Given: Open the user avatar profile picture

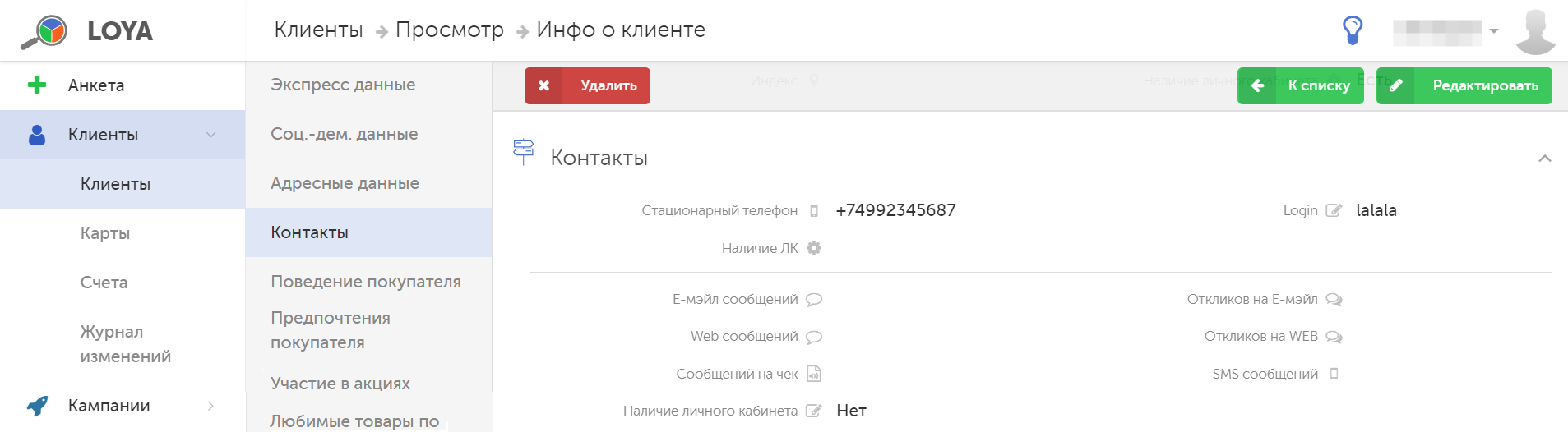Looking at the screenshot, I should pos(1535,31).
